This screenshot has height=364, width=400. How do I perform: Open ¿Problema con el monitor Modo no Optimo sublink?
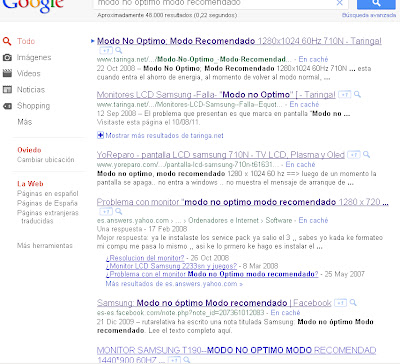[212, 274]
